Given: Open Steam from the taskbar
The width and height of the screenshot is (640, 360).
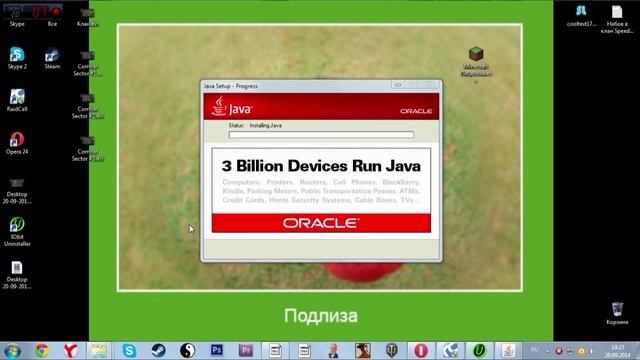Looking at the screenshot, I should tap(158, 351).
